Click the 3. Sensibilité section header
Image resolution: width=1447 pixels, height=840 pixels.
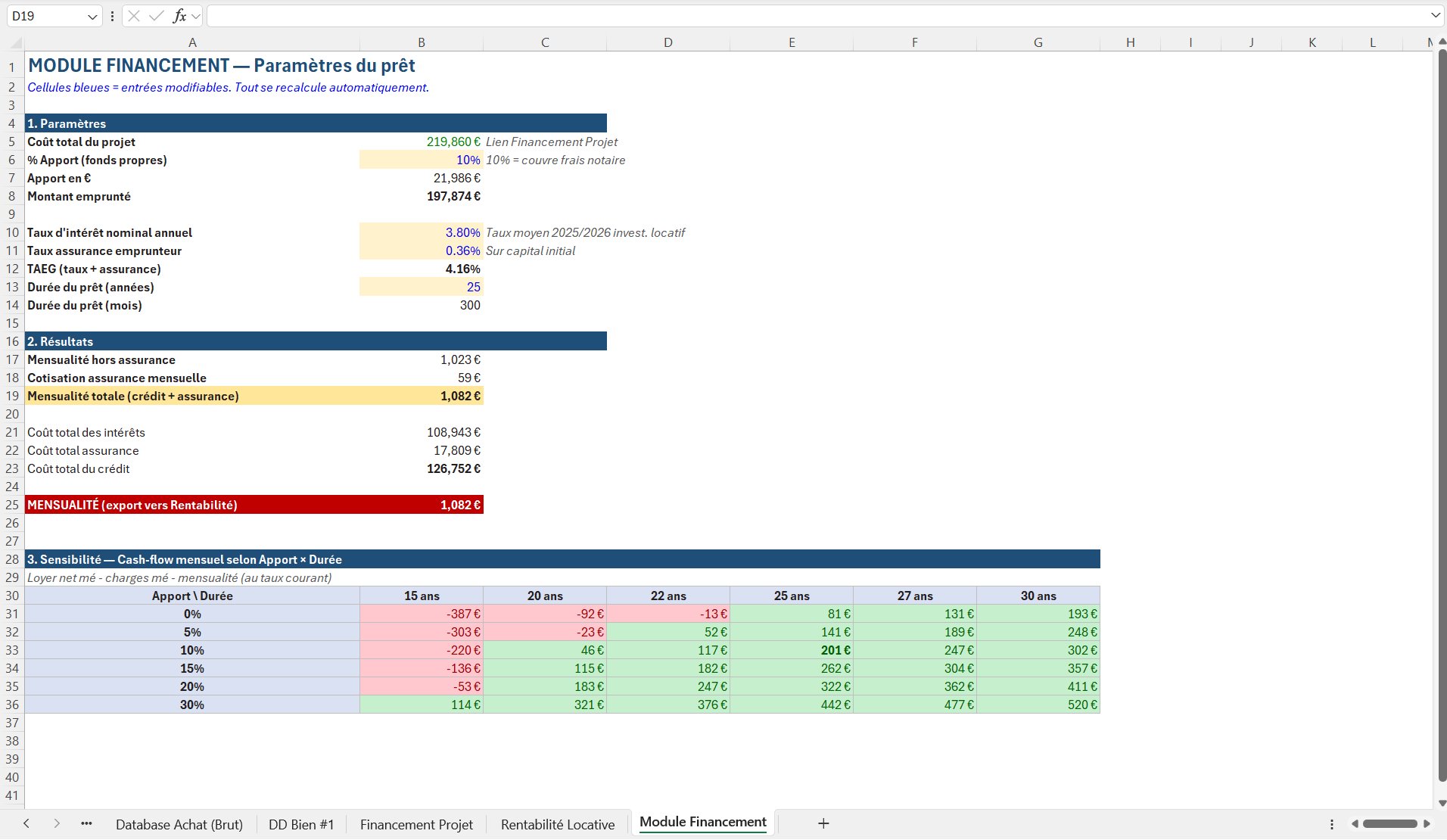click(562, 559)
